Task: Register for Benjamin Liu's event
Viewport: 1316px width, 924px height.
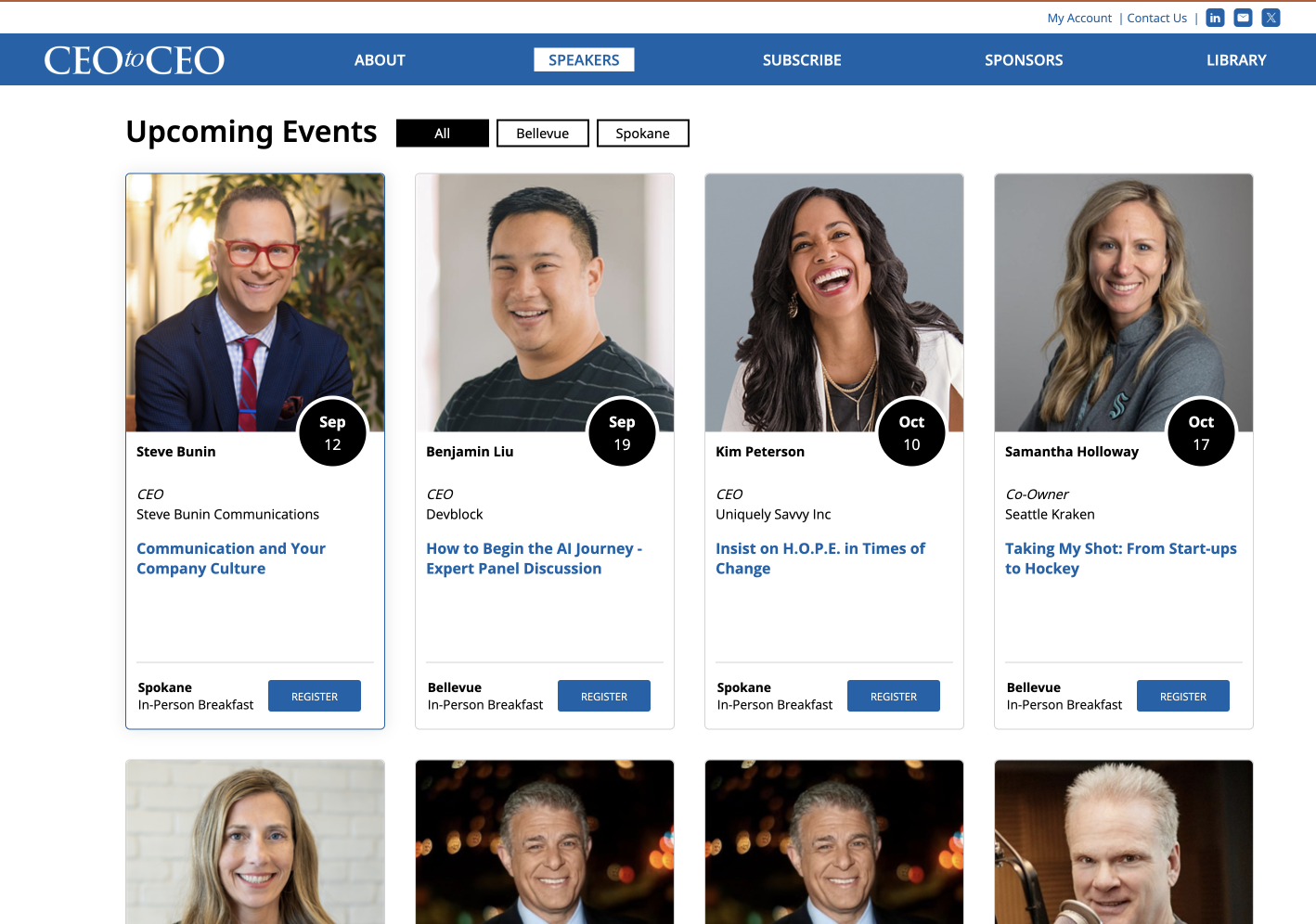Action: 604,696
